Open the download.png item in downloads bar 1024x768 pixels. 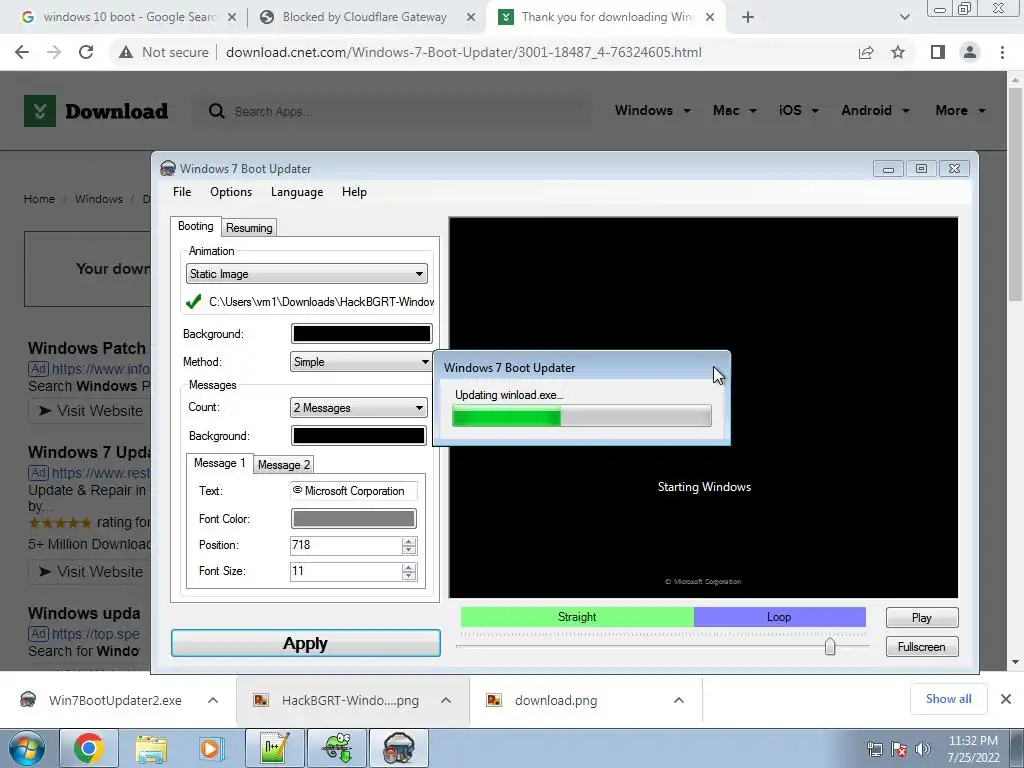tap(556, 700)
